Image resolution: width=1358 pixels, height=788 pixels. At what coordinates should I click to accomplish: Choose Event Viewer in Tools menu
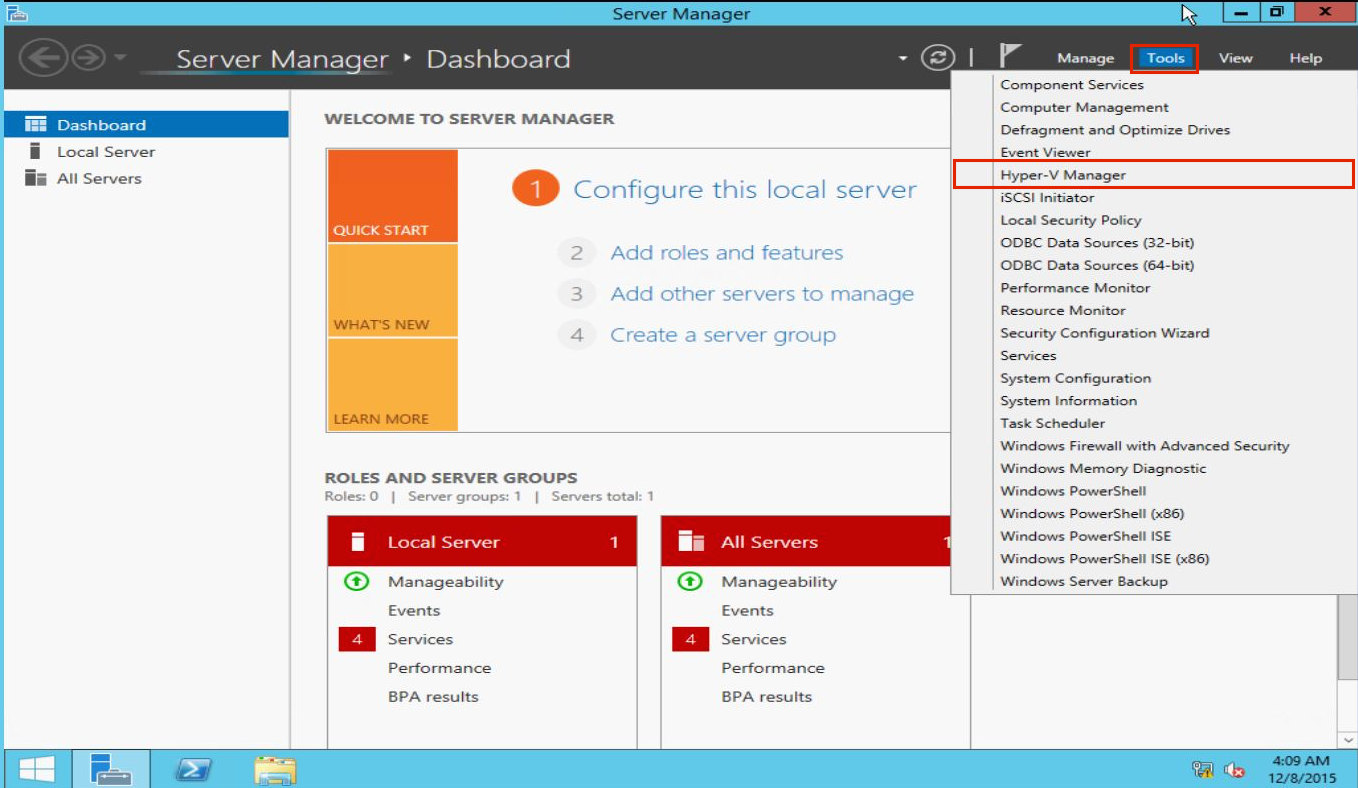point(1045,152)
